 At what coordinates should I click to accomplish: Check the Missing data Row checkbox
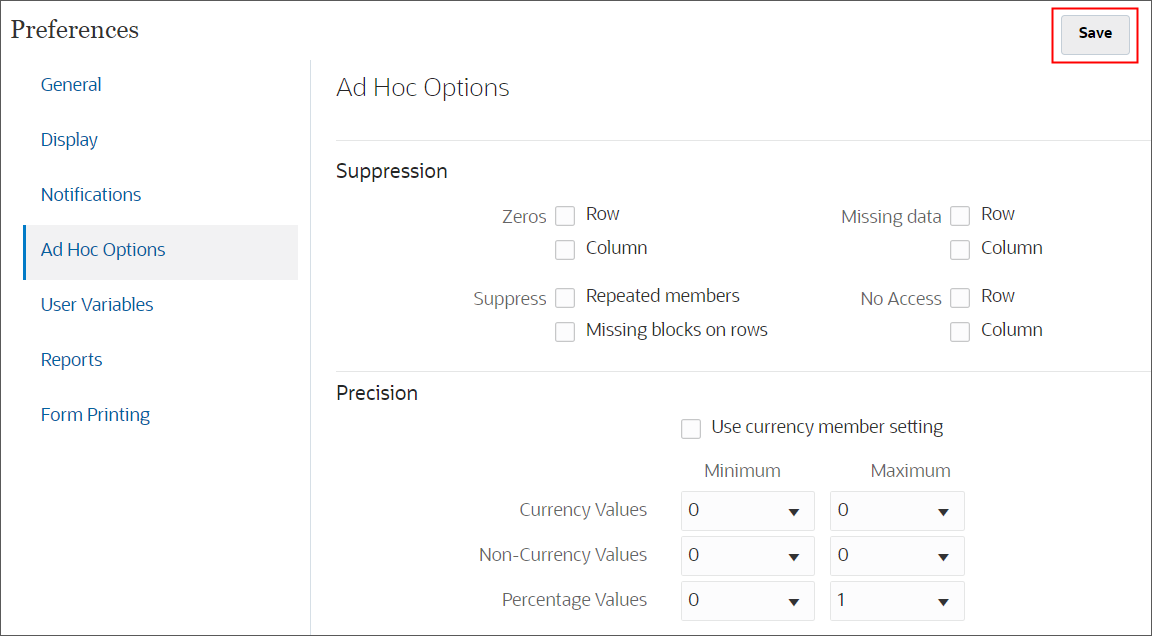tap(960, 215)
